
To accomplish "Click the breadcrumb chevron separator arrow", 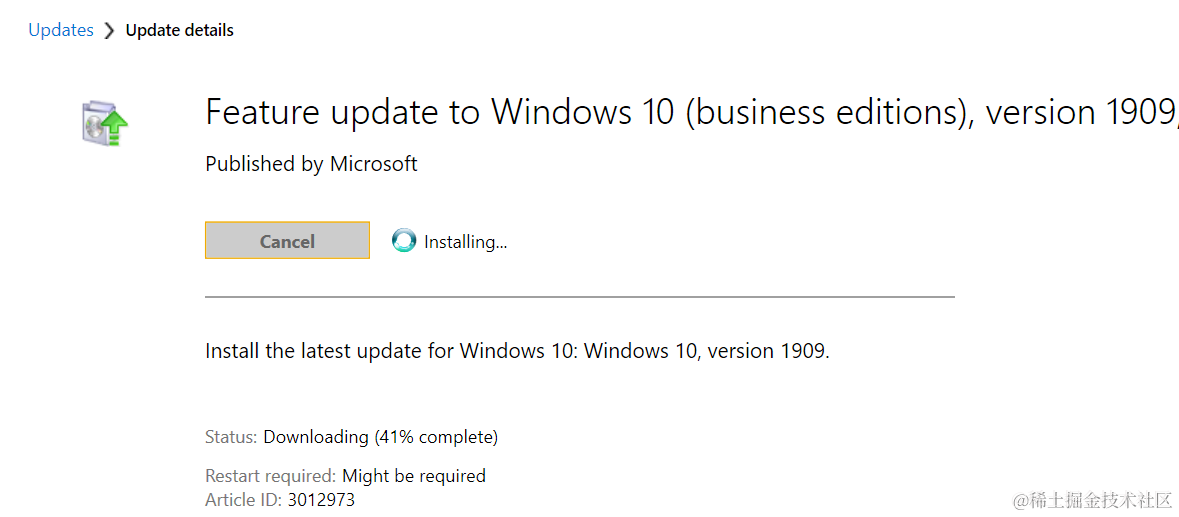I will (109, 31).
